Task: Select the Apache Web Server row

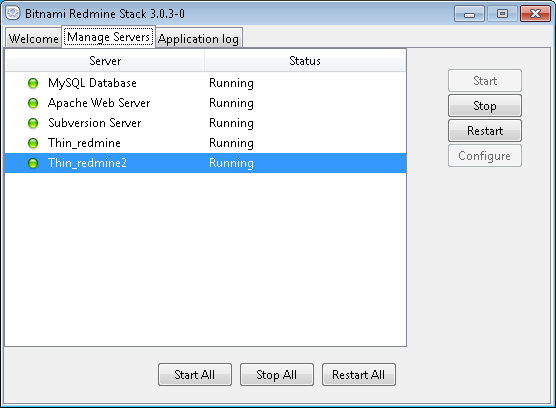Action: [206, 103]
